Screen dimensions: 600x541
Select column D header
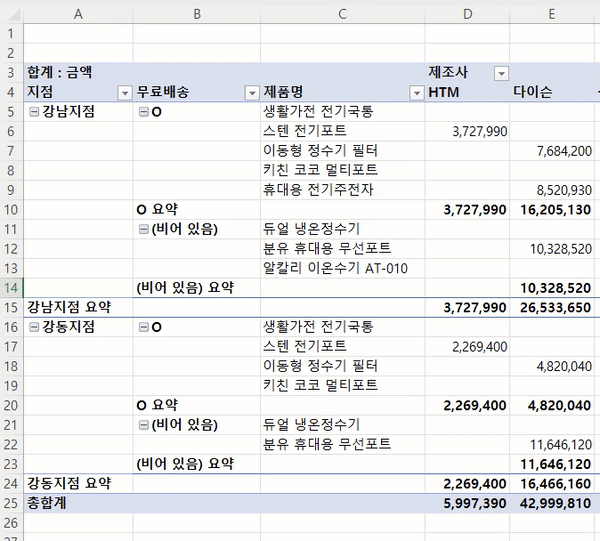(x=467, y=15)
